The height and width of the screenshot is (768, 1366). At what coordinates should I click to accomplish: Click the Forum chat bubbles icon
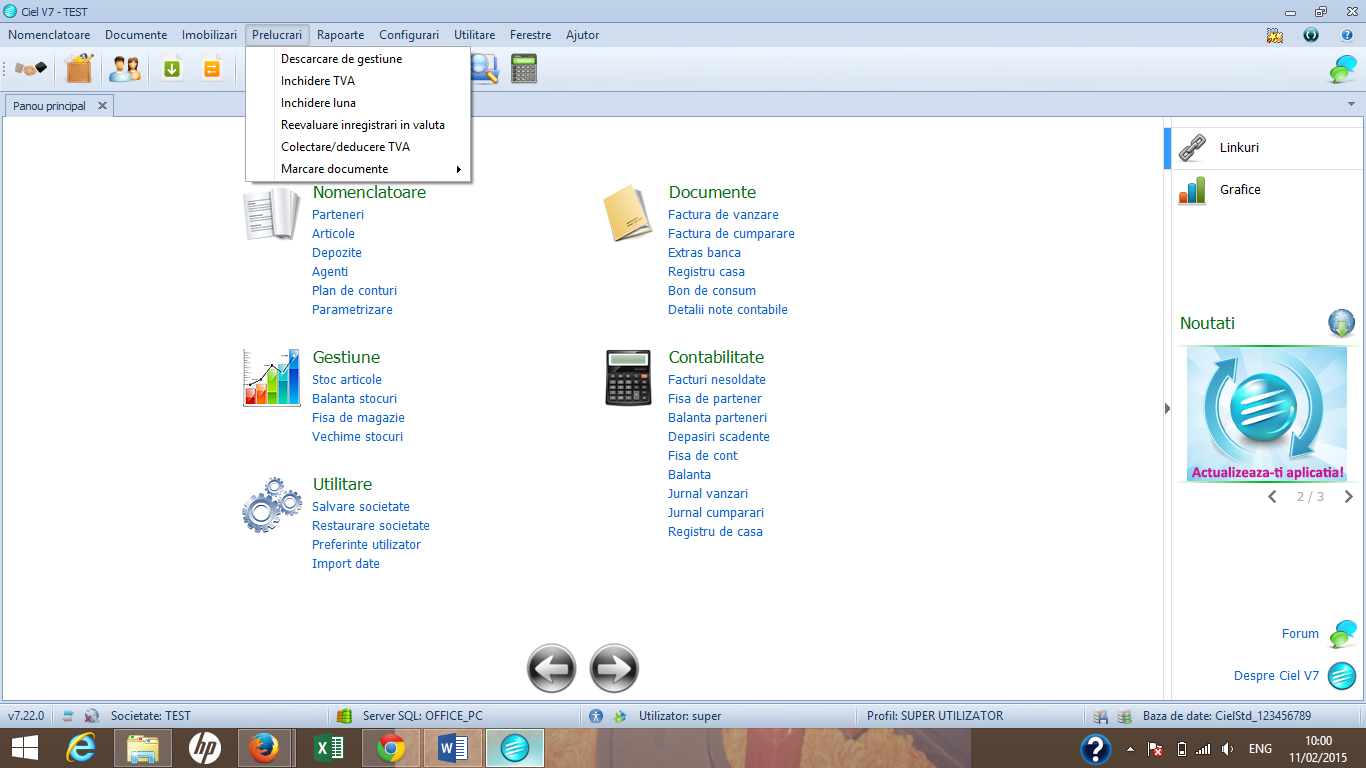coord(1343,634)
